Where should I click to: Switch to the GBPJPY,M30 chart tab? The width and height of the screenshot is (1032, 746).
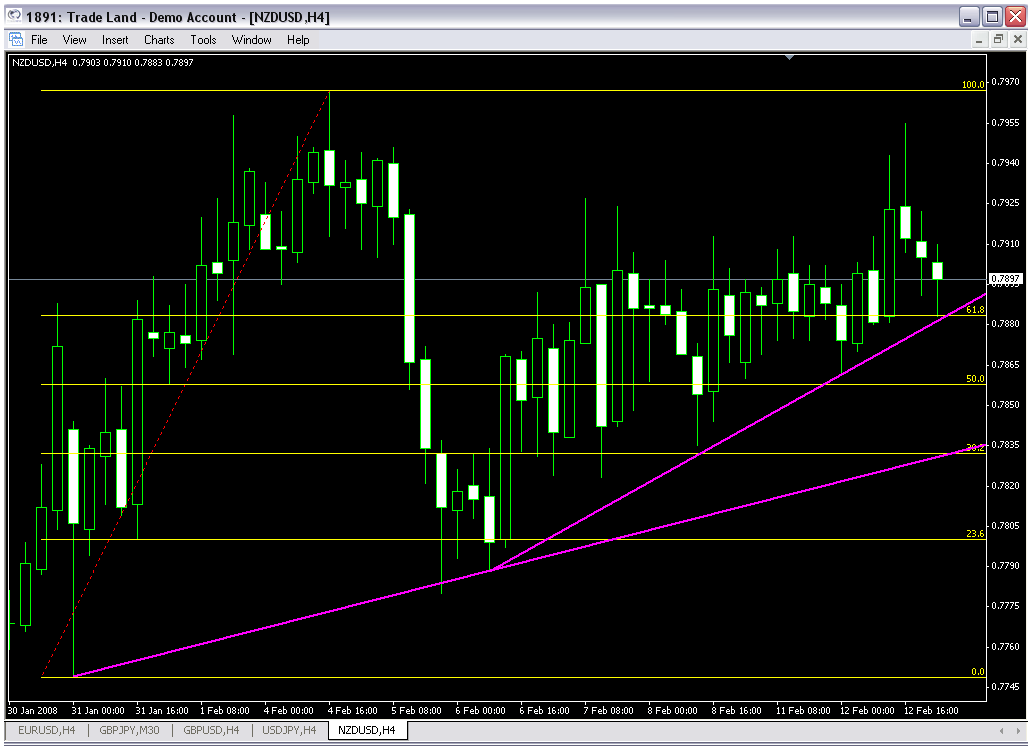(x=129, y=730)
